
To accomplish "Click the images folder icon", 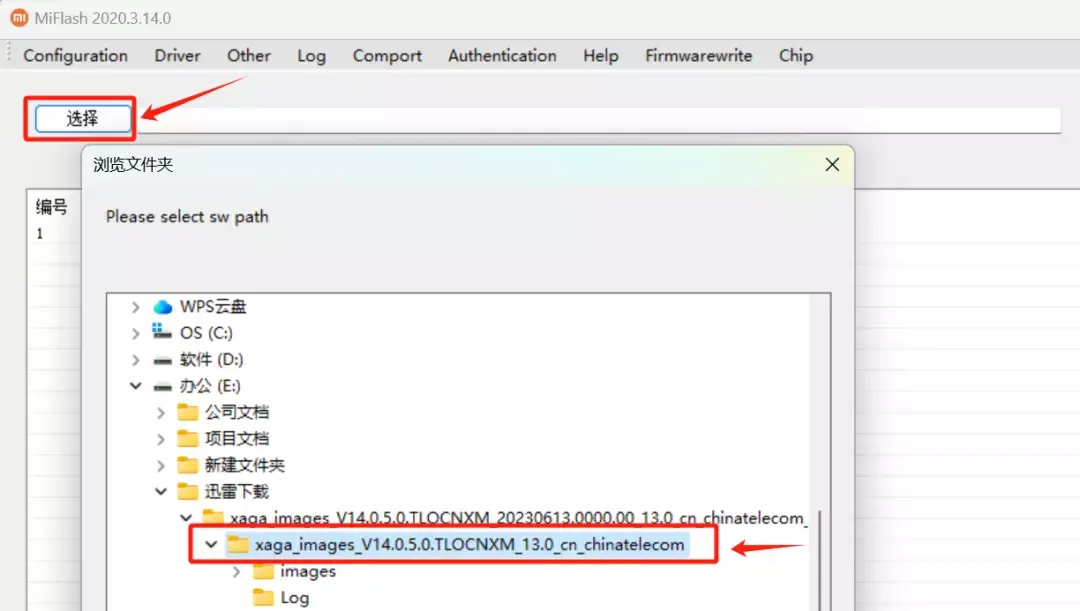I will (263, 571).
